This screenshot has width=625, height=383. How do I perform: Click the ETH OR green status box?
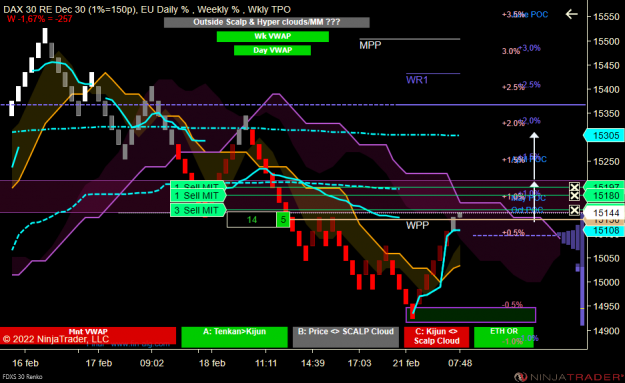point(504,337)
